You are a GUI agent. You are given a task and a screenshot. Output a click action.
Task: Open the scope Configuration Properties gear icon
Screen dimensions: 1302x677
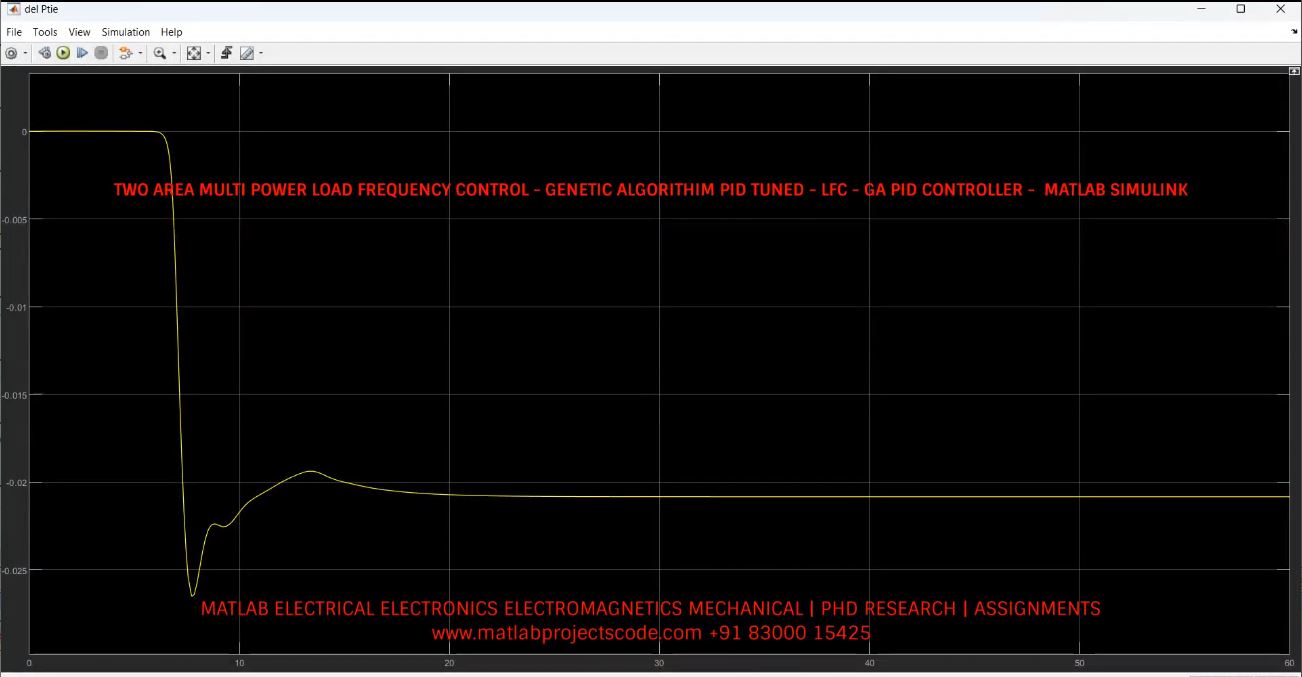pos(10,53)
